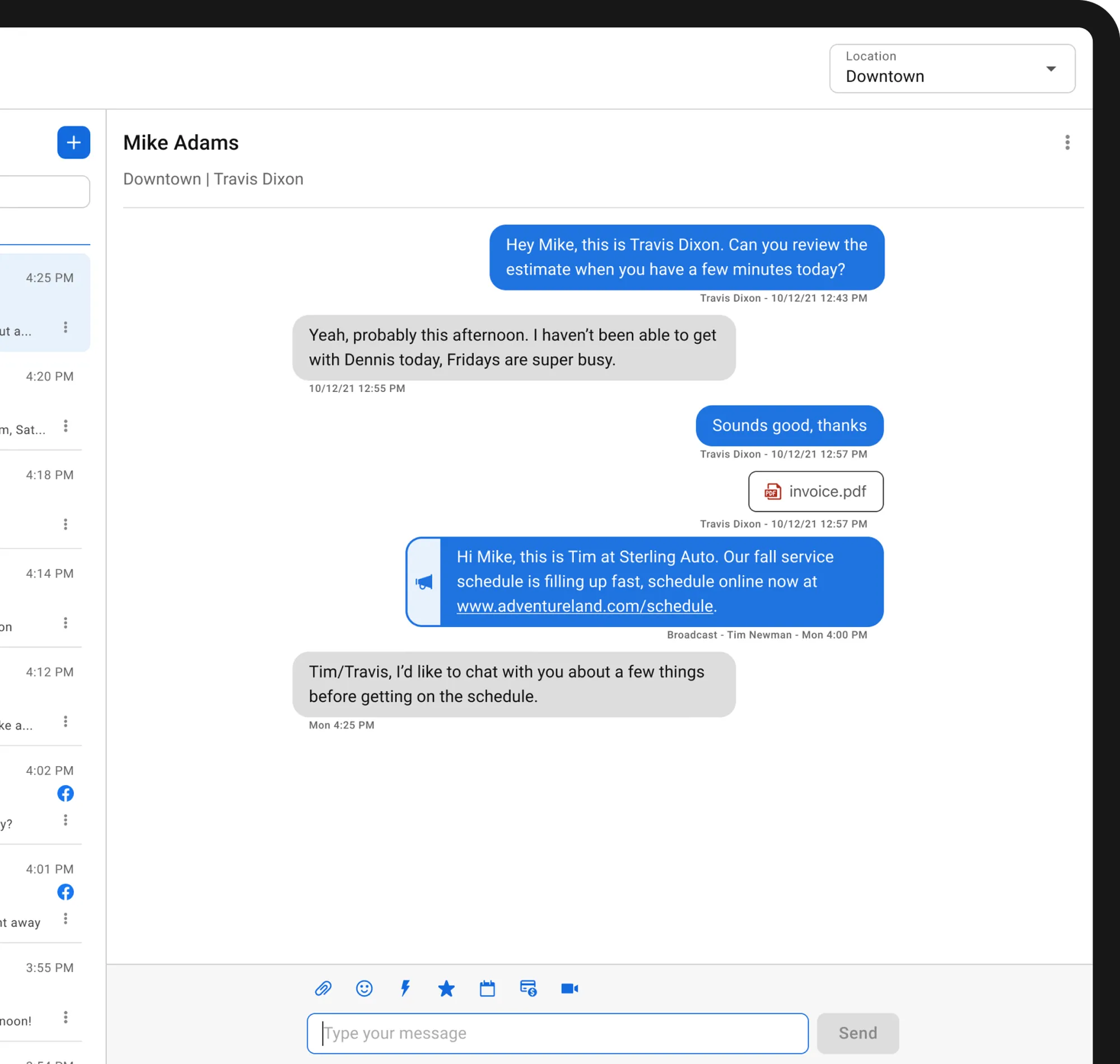Open the payment request icon

[529, 989]
